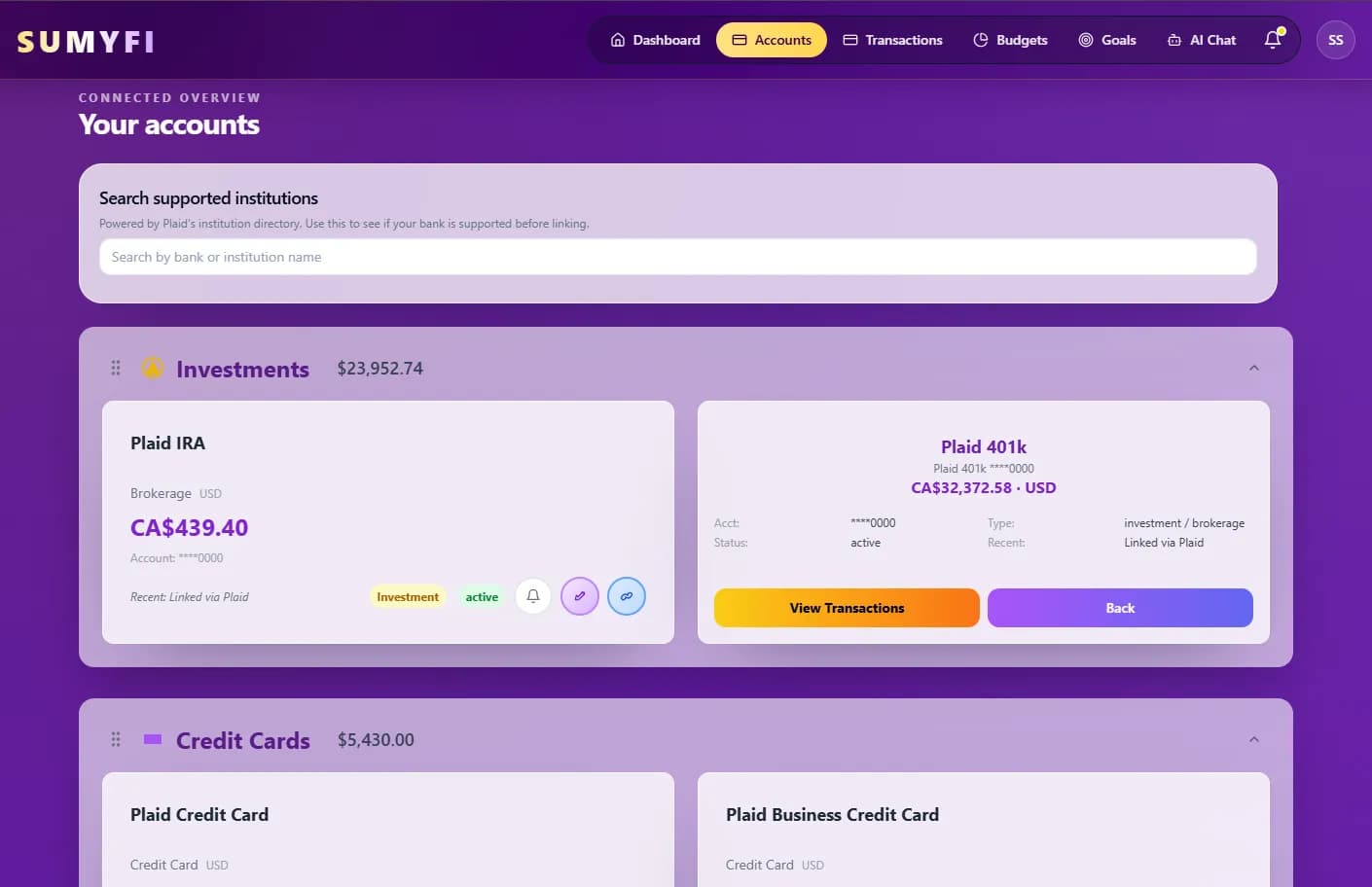The image size is (1372, 887).
Task: Click the Investments total $23,952.74
Action: 380,369
